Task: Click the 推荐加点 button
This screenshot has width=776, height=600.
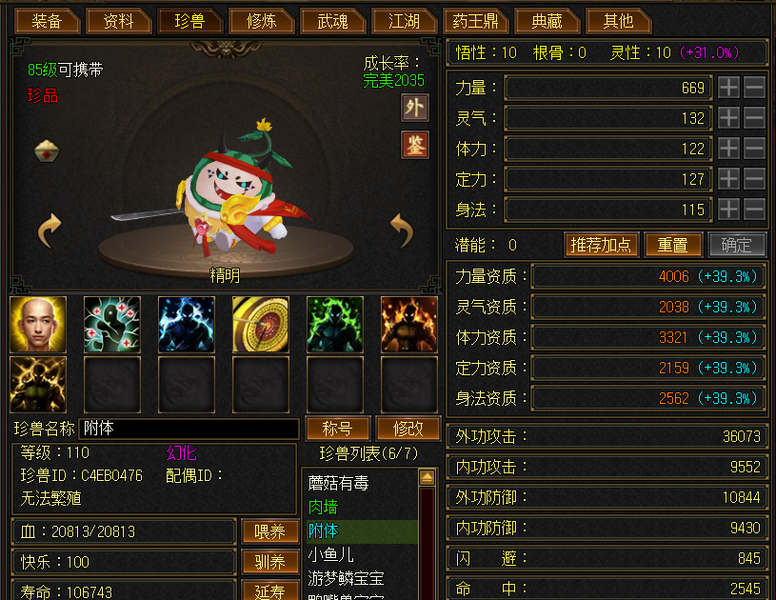Action: click(601, 245)
